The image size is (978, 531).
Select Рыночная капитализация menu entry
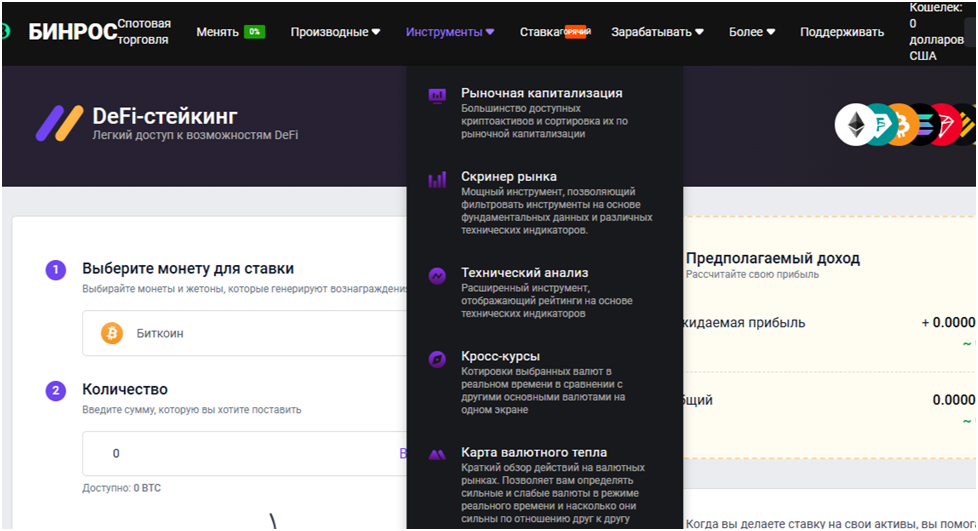pyautogui.click(x=544, y=112)
